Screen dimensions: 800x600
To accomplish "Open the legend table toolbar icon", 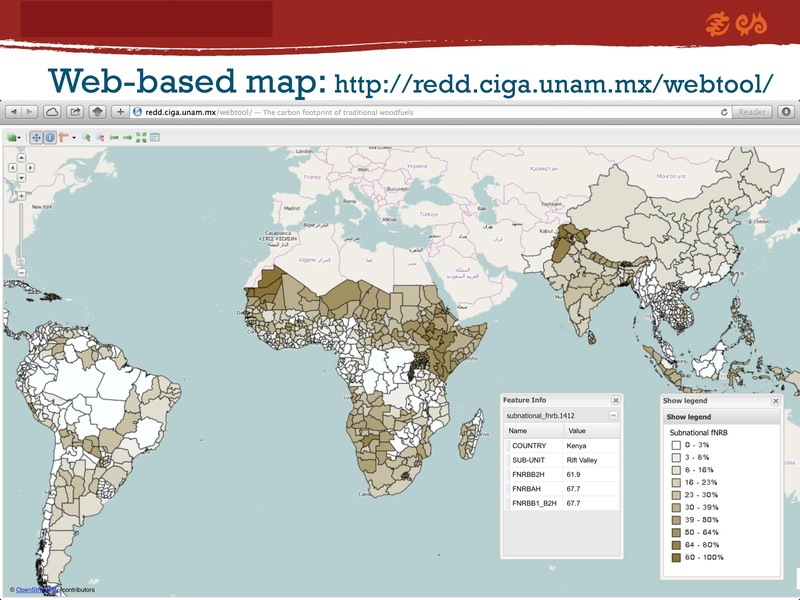I will click(x=155, y=137).
